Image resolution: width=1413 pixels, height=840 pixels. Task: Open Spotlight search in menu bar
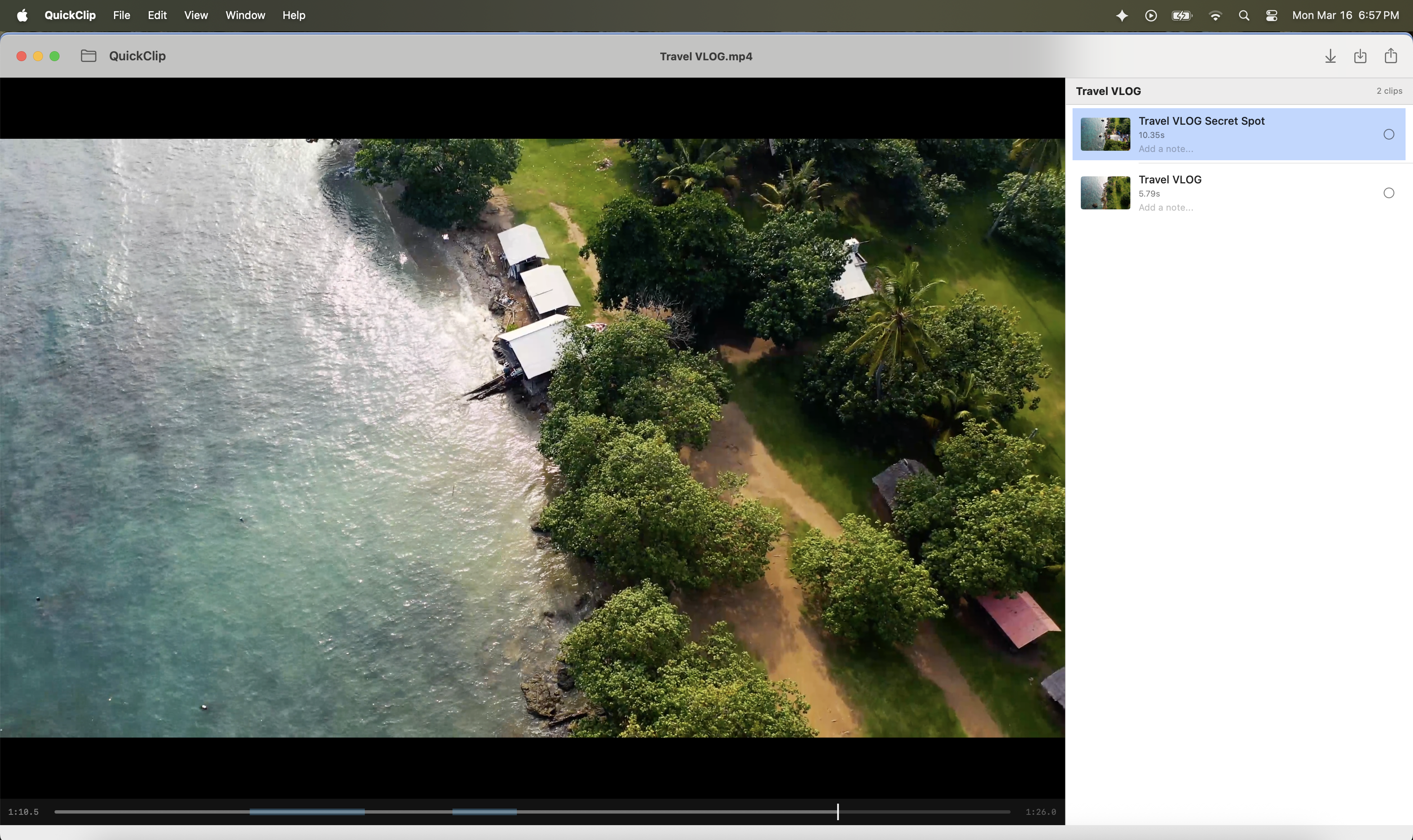[1244, 15]
